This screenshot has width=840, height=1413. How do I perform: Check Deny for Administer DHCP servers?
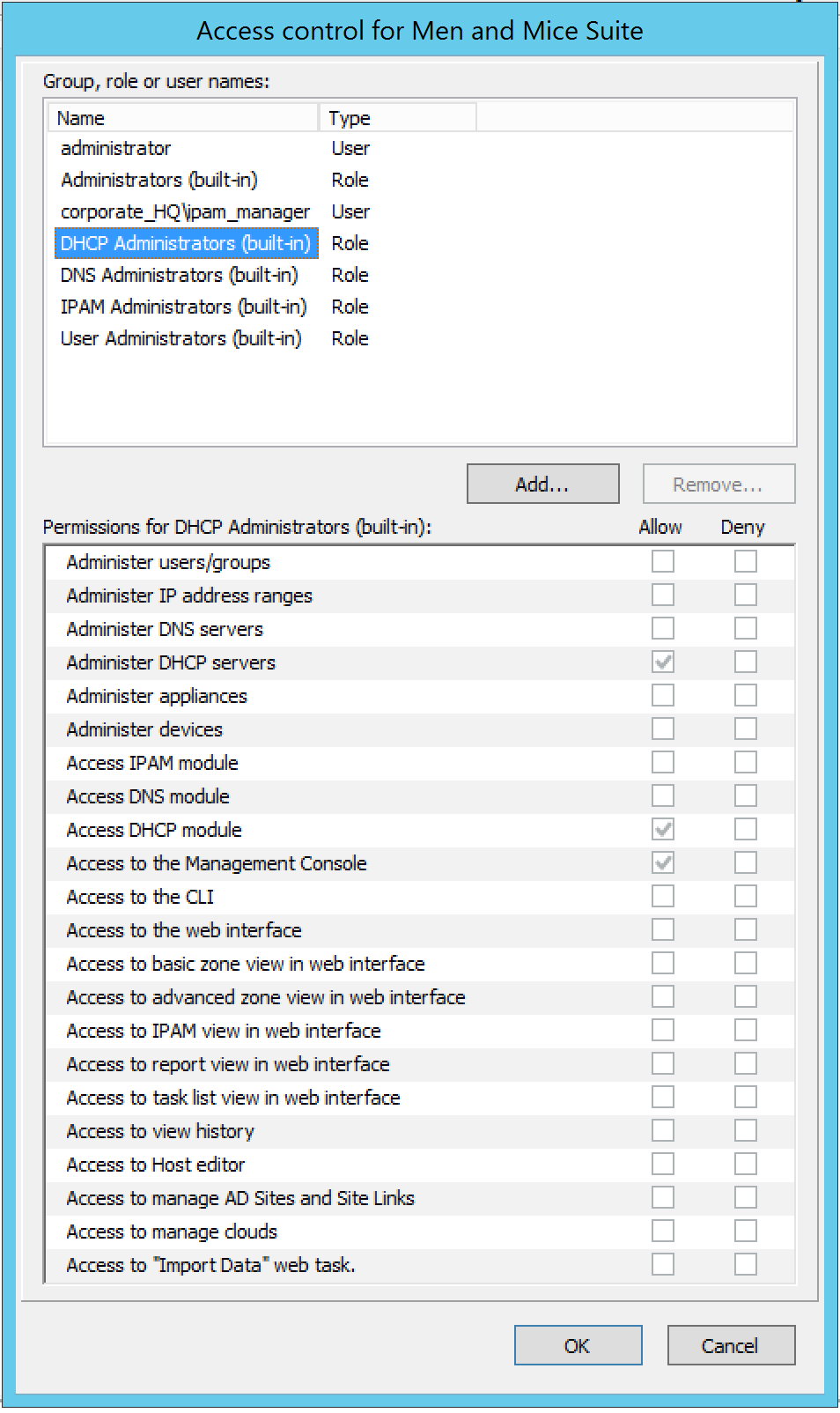pyautogui.click(x=745, y=662)
